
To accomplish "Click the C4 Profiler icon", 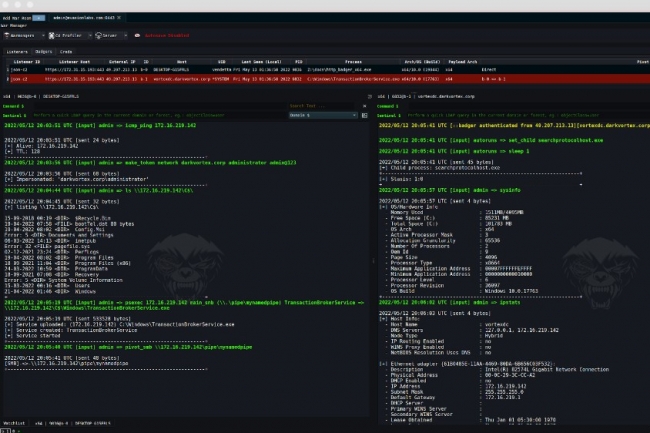I will 51,36.
